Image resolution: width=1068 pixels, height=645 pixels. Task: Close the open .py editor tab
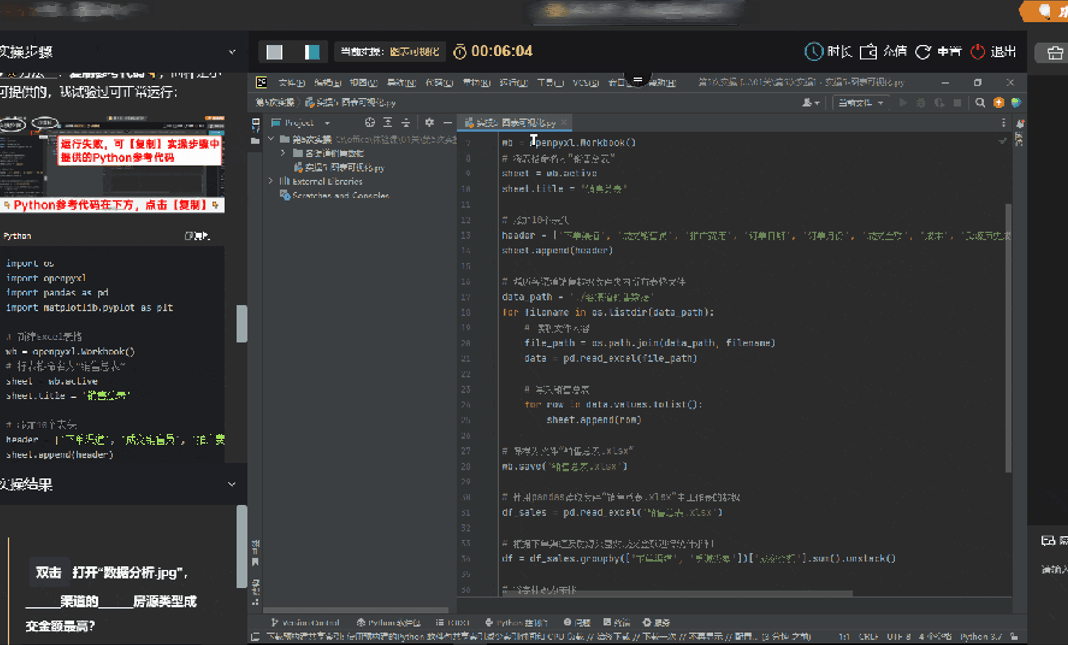pyautogui.click(x=564, y=123)
